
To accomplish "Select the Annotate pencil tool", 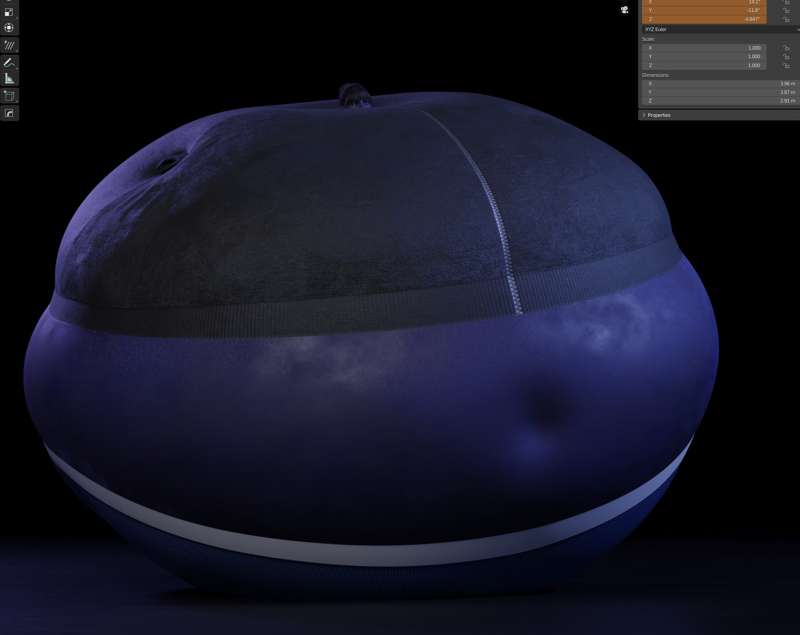I will 9,63.
